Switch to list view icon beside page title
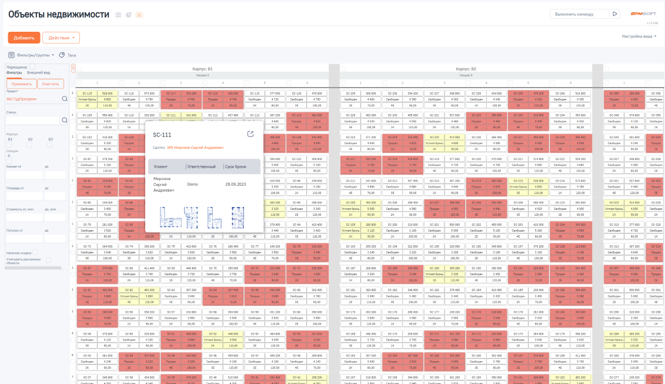665x384 pixels. (x=118, y=15)
